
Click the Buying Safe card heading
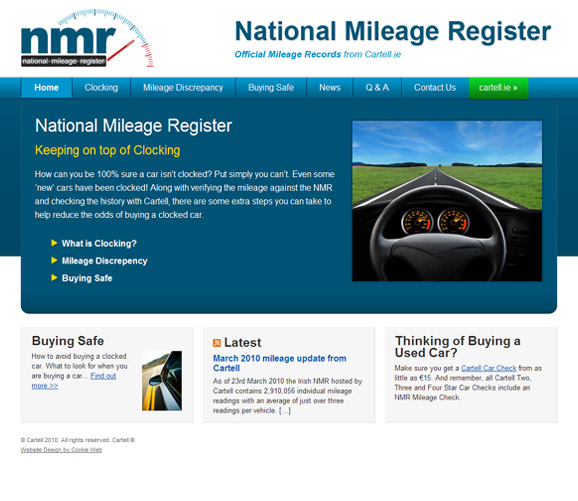coord(68,341)
